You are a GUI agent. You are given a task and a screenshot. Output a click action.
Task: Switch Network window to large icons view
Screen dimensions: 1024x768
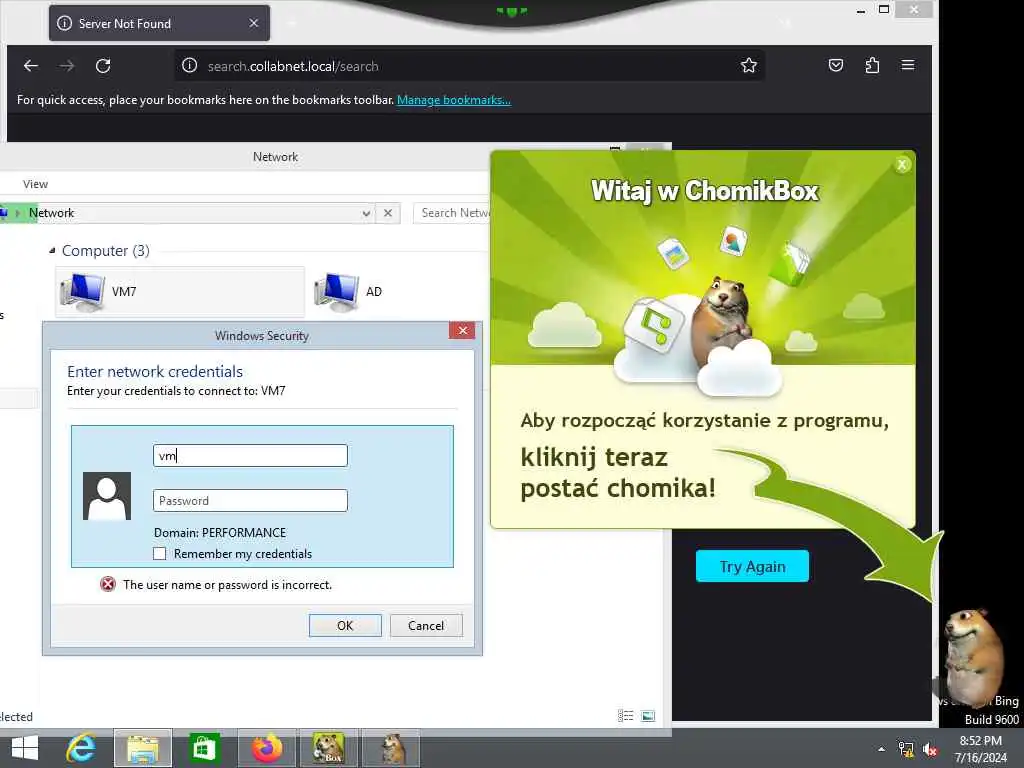pos(648,716)
